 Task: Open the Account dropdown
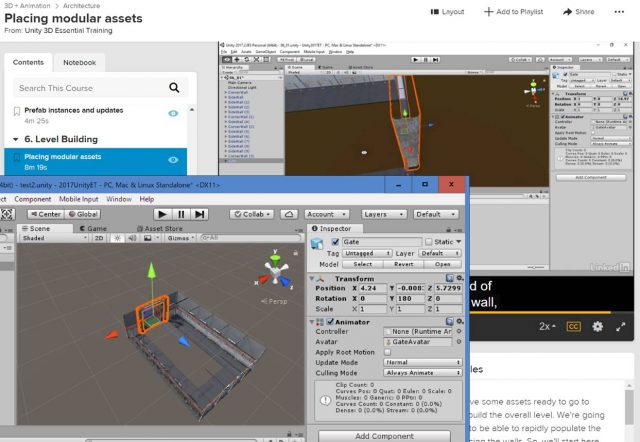click(x=327, y=214)
